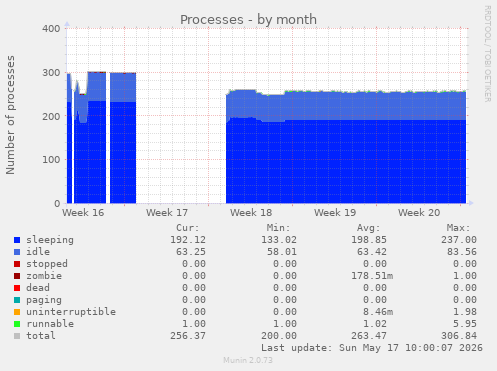Click the dead legend color swatch
This screenshot has width=497, height=371.
17,288
